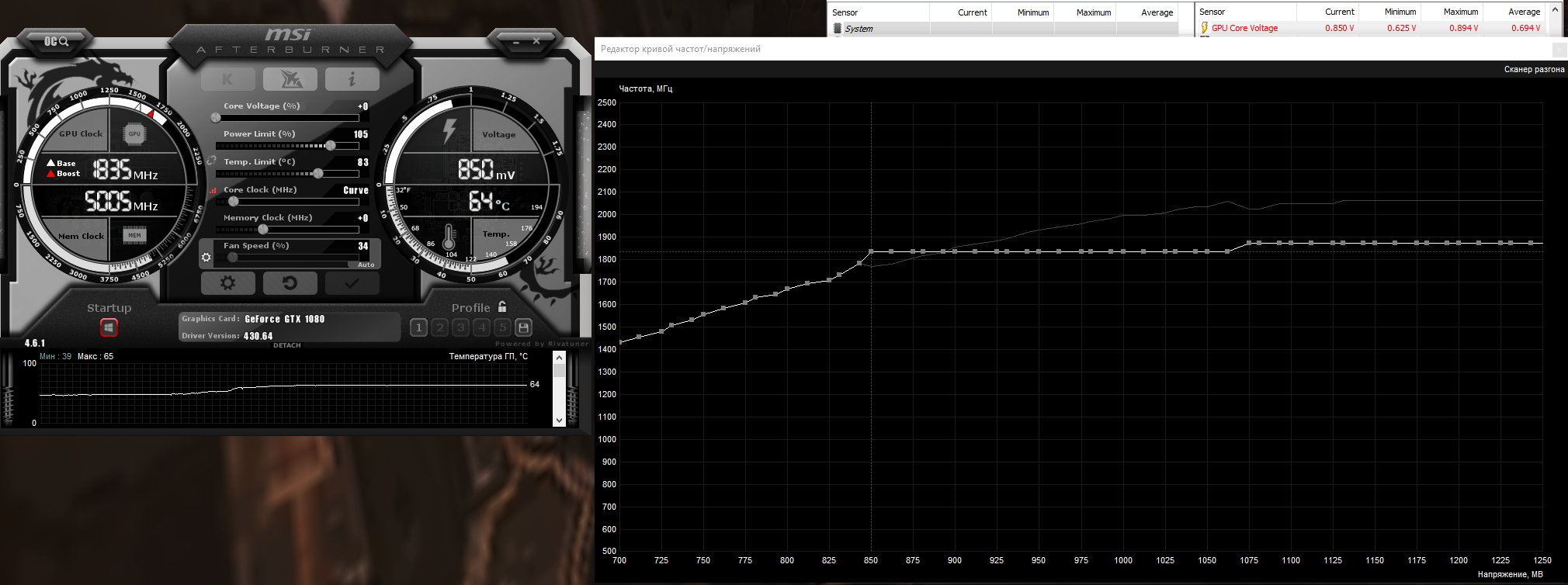Image resolution: width=1568 pixels, height=585 pixels.
Task: Click the Core Clock slider handle
Action: 233,202
